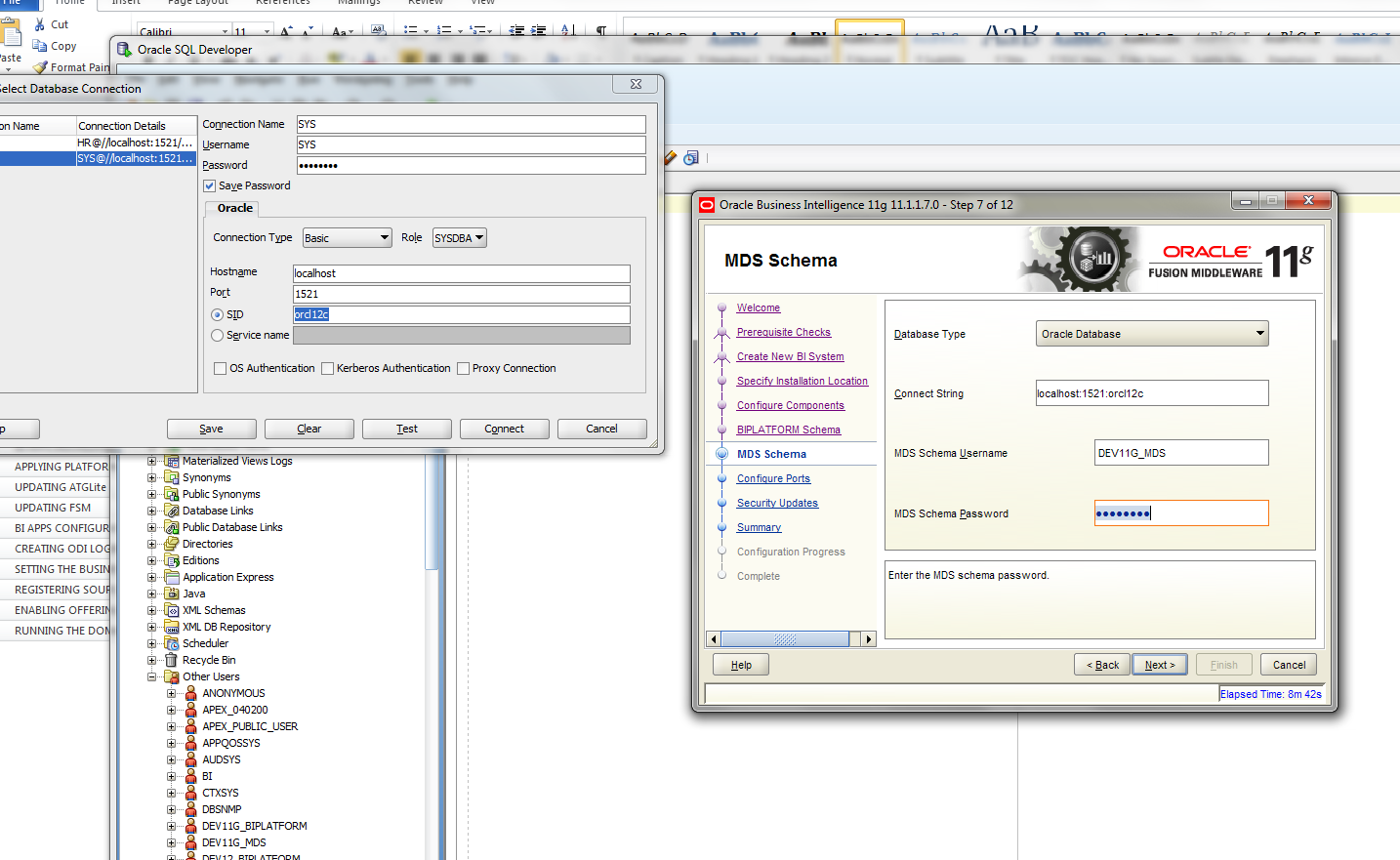Enable the OS Authentication checkbox

[220, 368]
